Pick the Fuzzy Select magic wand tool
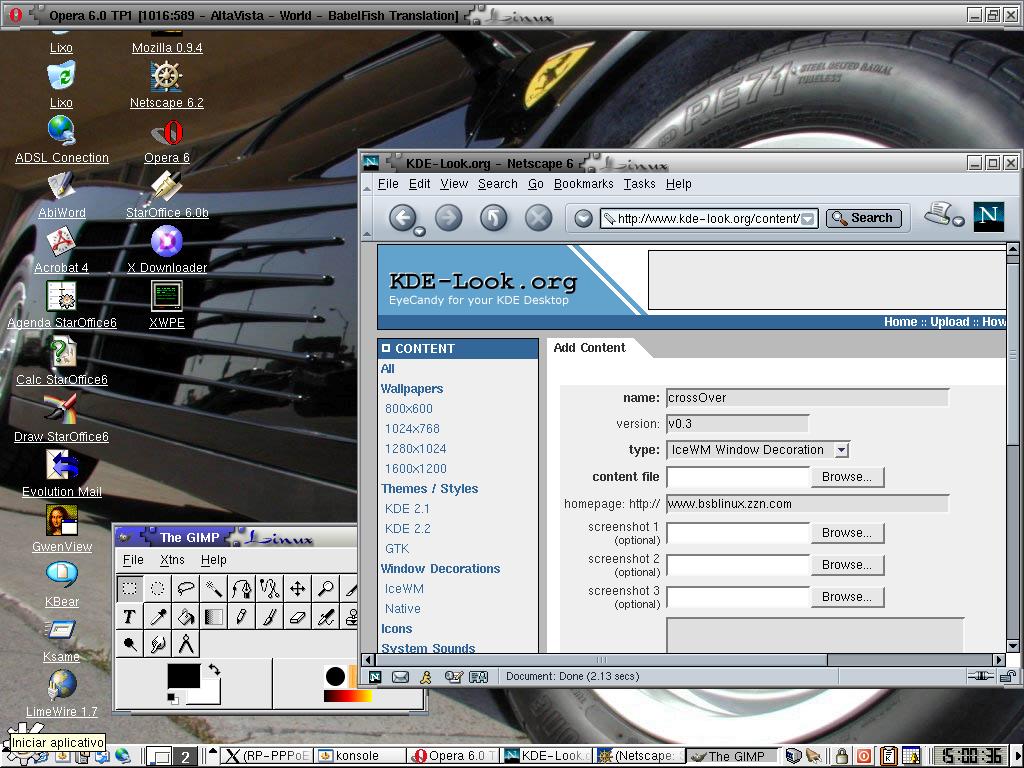This screenshot has height=768, width=1024. tap(214, 588)
